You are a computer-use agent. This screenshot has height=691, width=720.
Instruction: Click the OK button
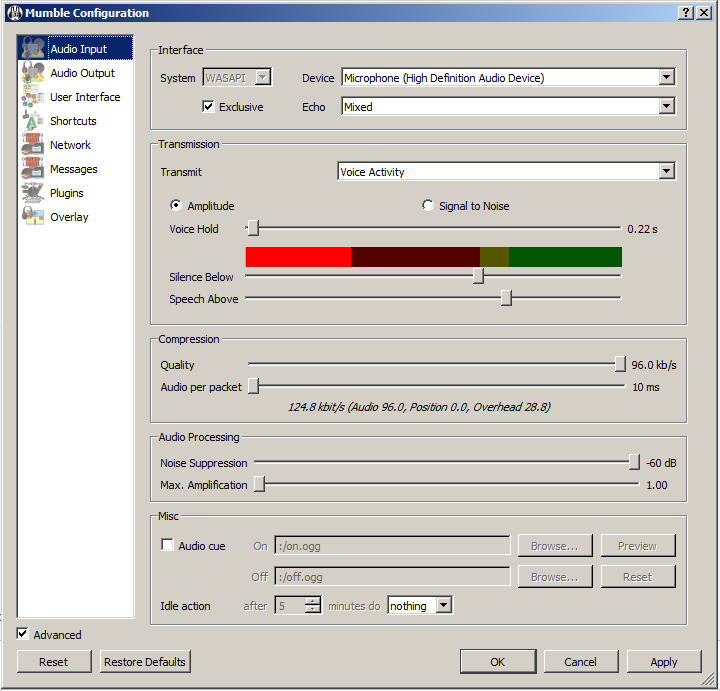pyautogui.click(x=498, y=662)
